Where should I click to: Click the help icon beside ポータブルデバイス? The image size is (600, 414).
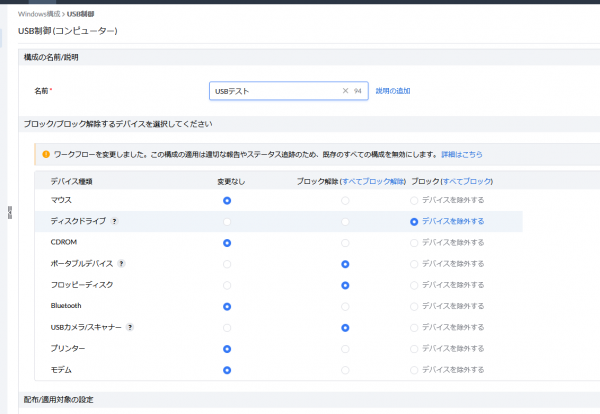[121, 264]
